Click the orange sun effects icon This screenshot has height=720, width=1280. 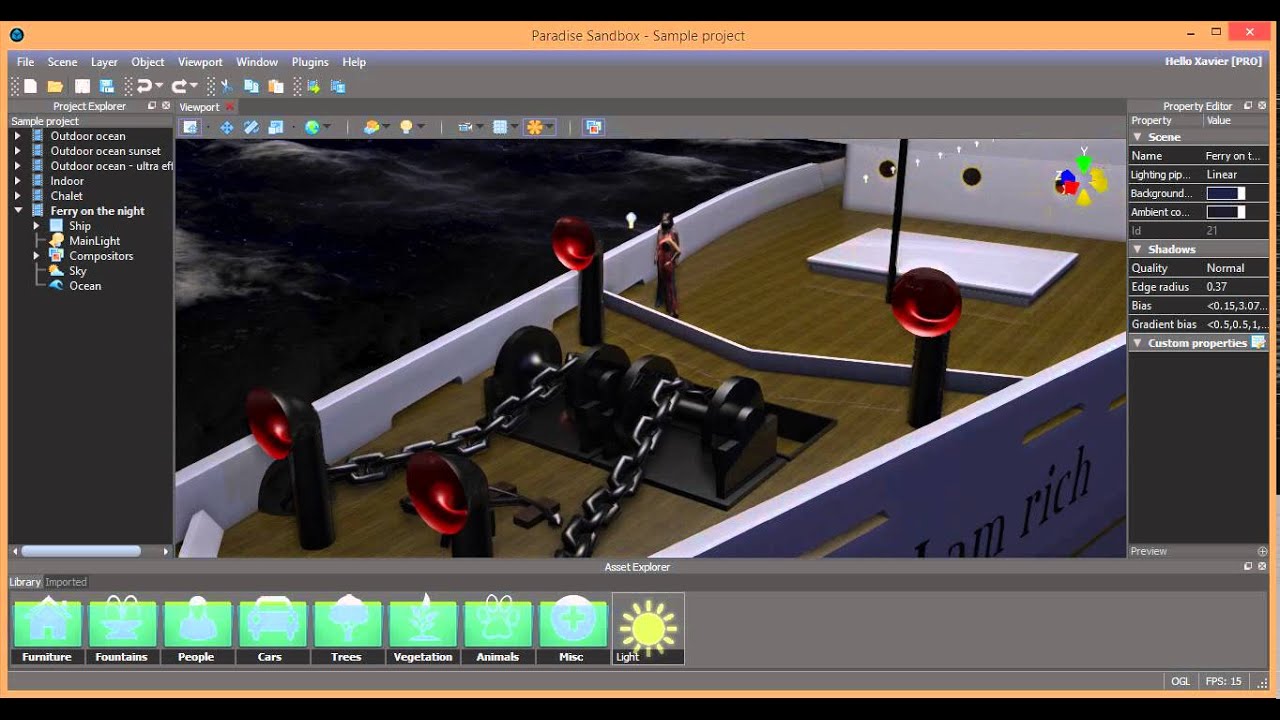tap(535, 127)
